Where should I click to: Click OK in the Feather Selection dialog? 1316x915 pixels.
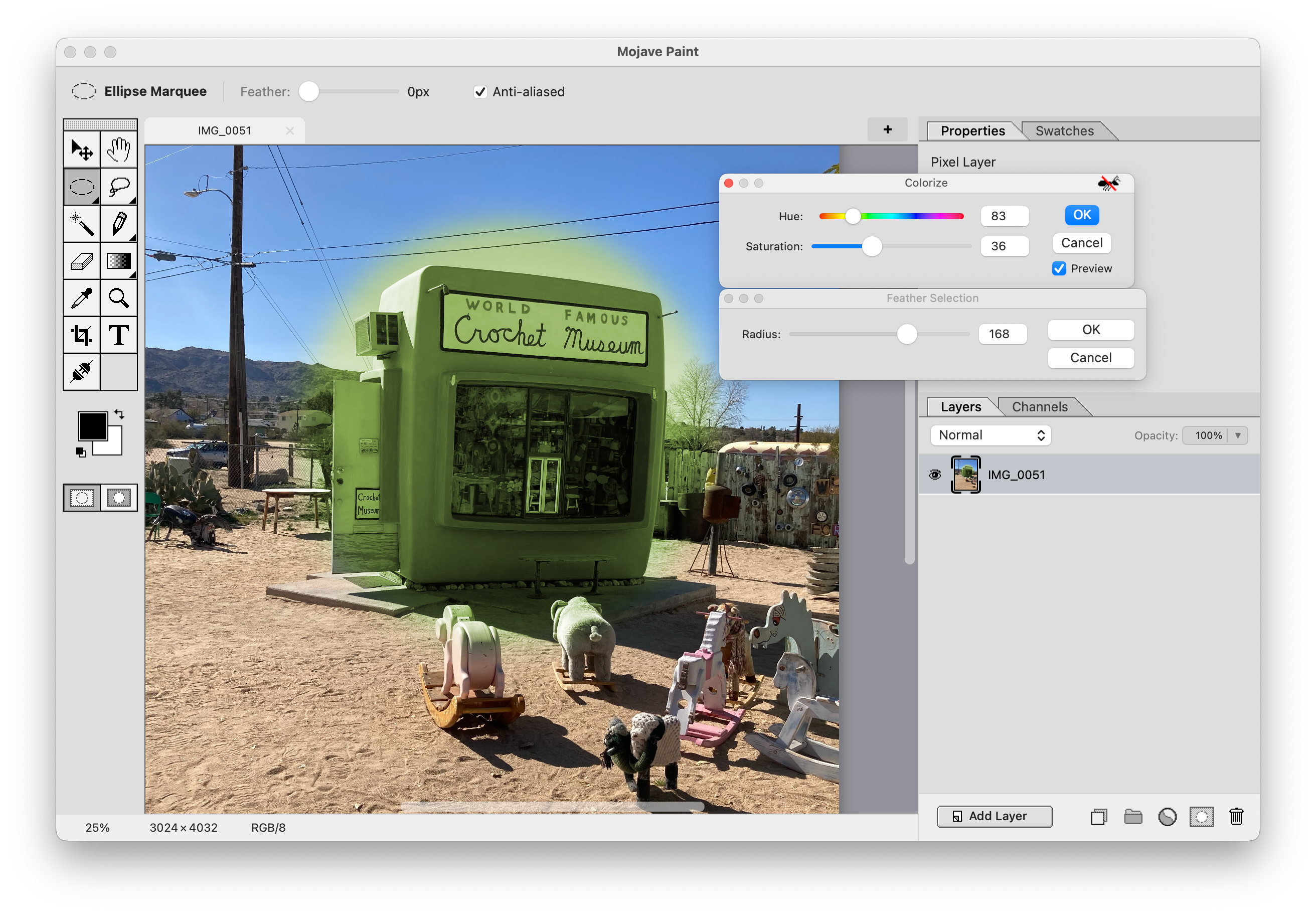(1091, 330)
